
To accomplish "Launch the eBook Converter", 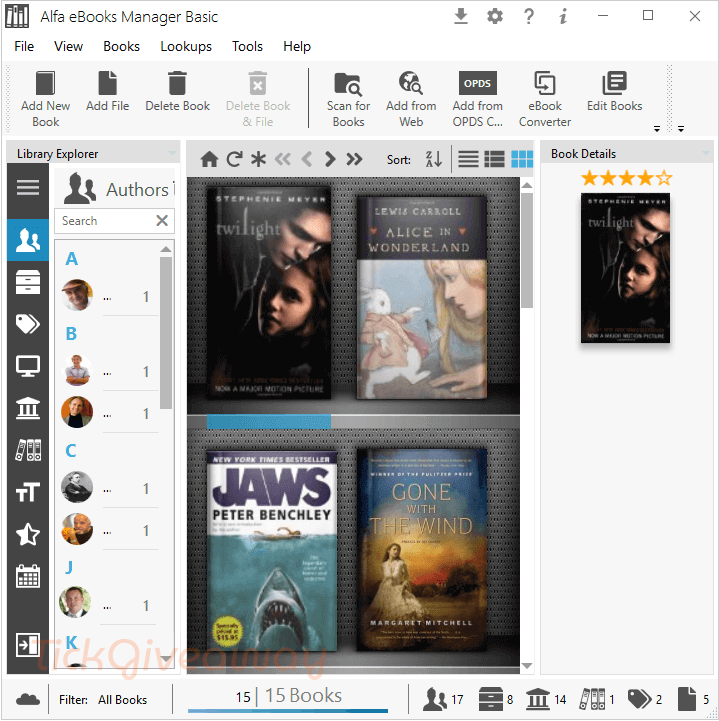I will pos(545,99).
